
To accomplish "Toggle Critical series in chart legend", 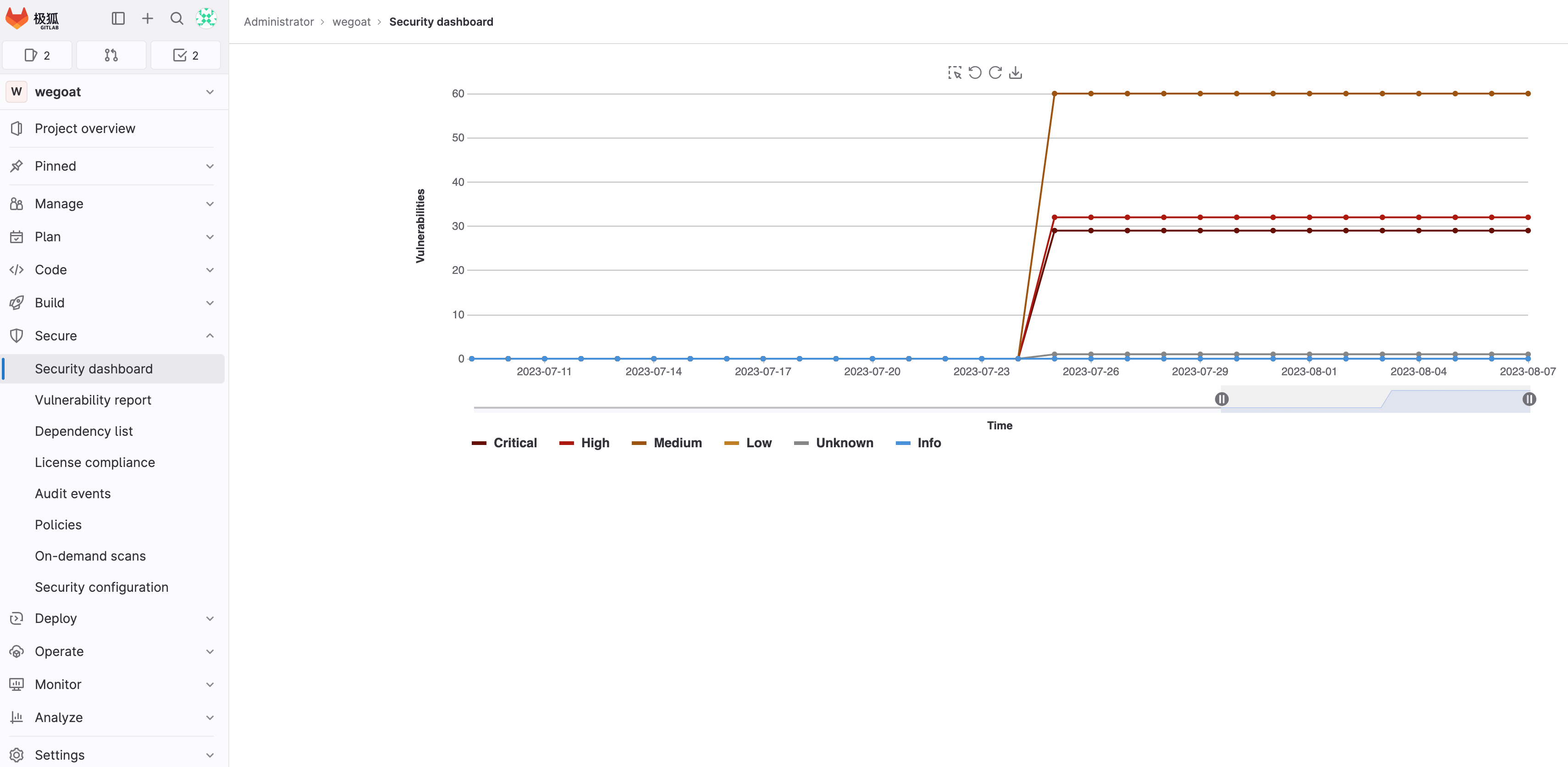I will coord(505,443).
